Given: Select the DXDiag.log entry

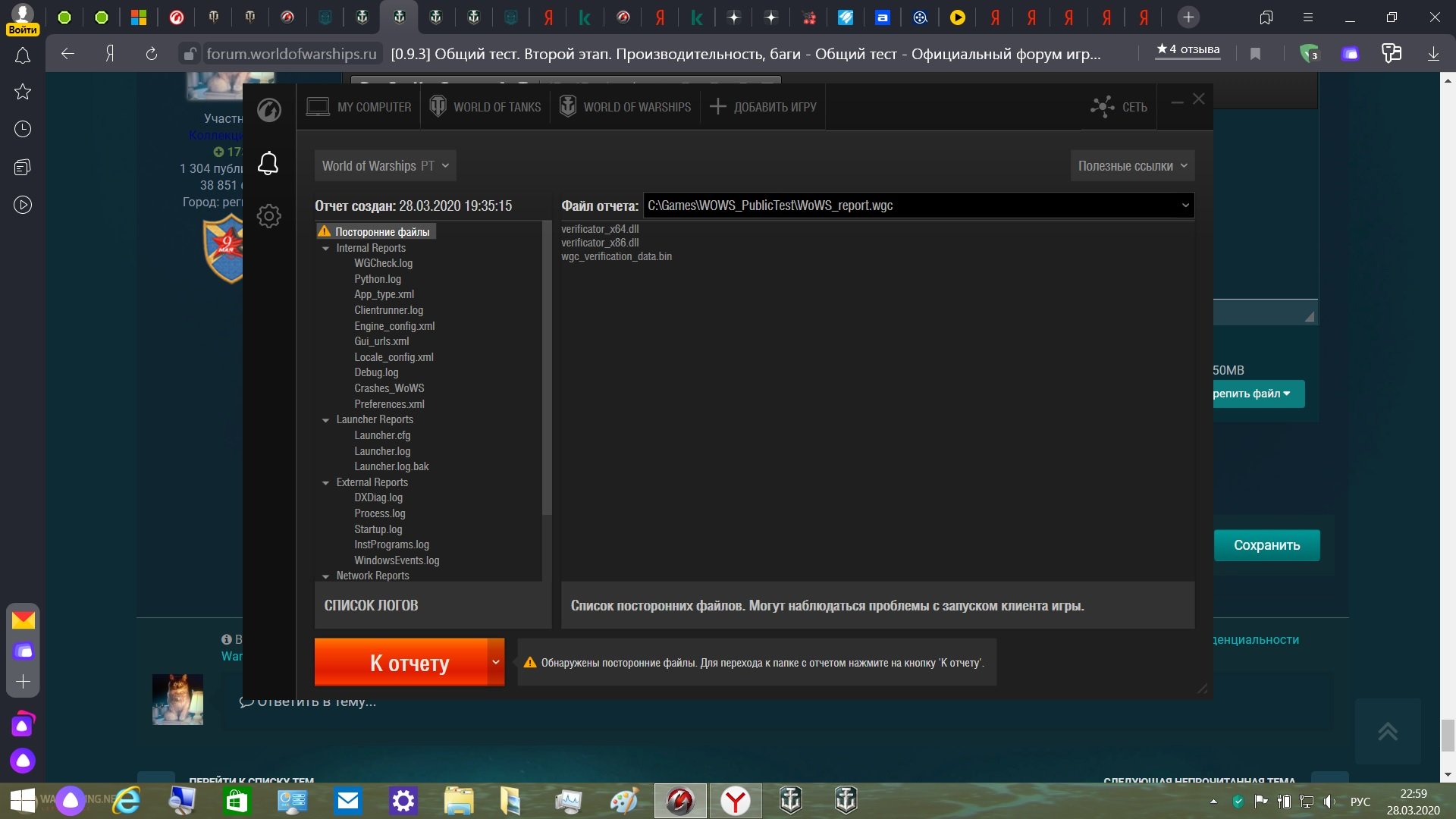Looking at the screenshot, I should coord(378,498).
